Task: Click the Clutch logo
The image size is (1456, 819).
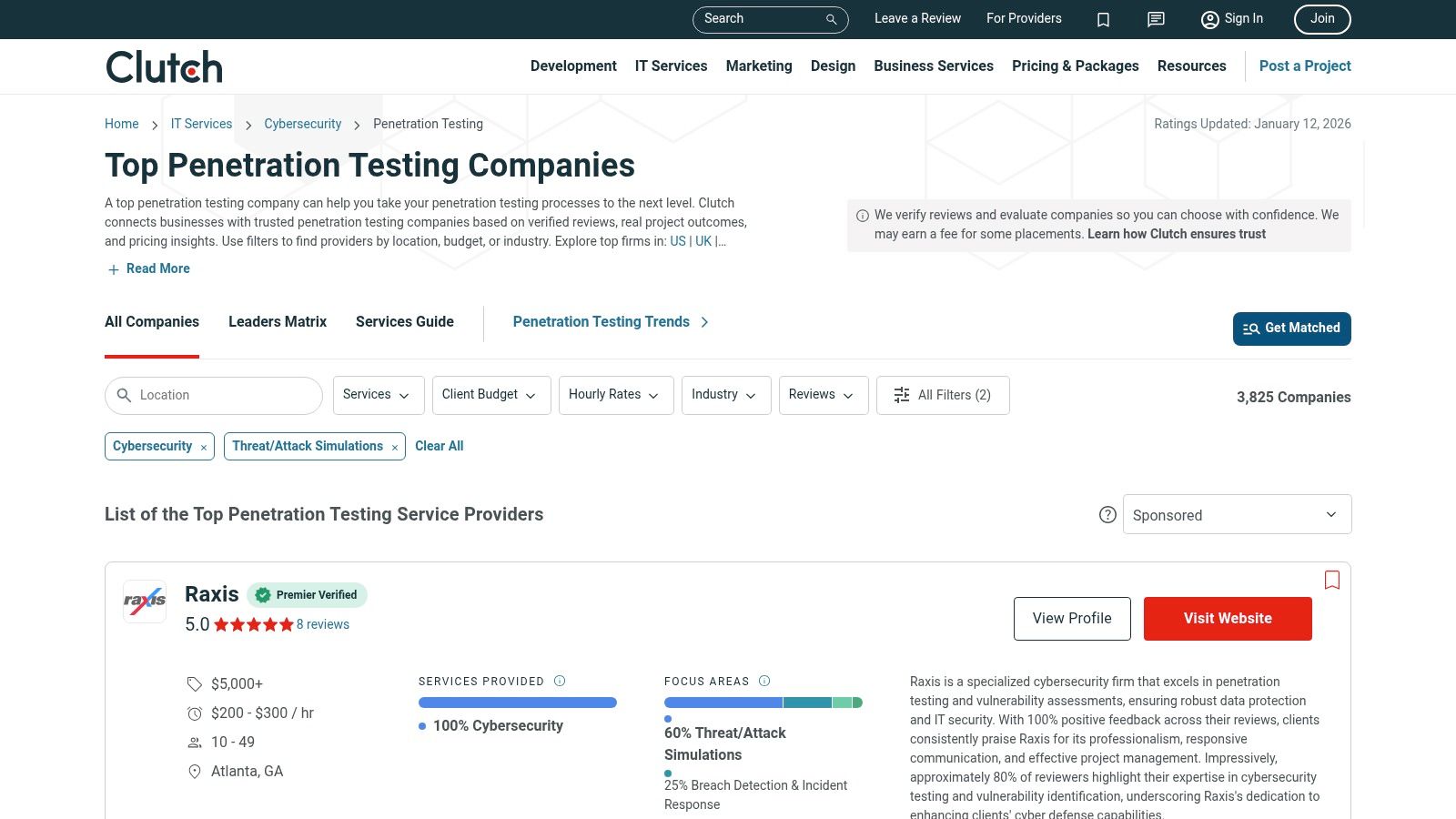Action: [163, 66]
